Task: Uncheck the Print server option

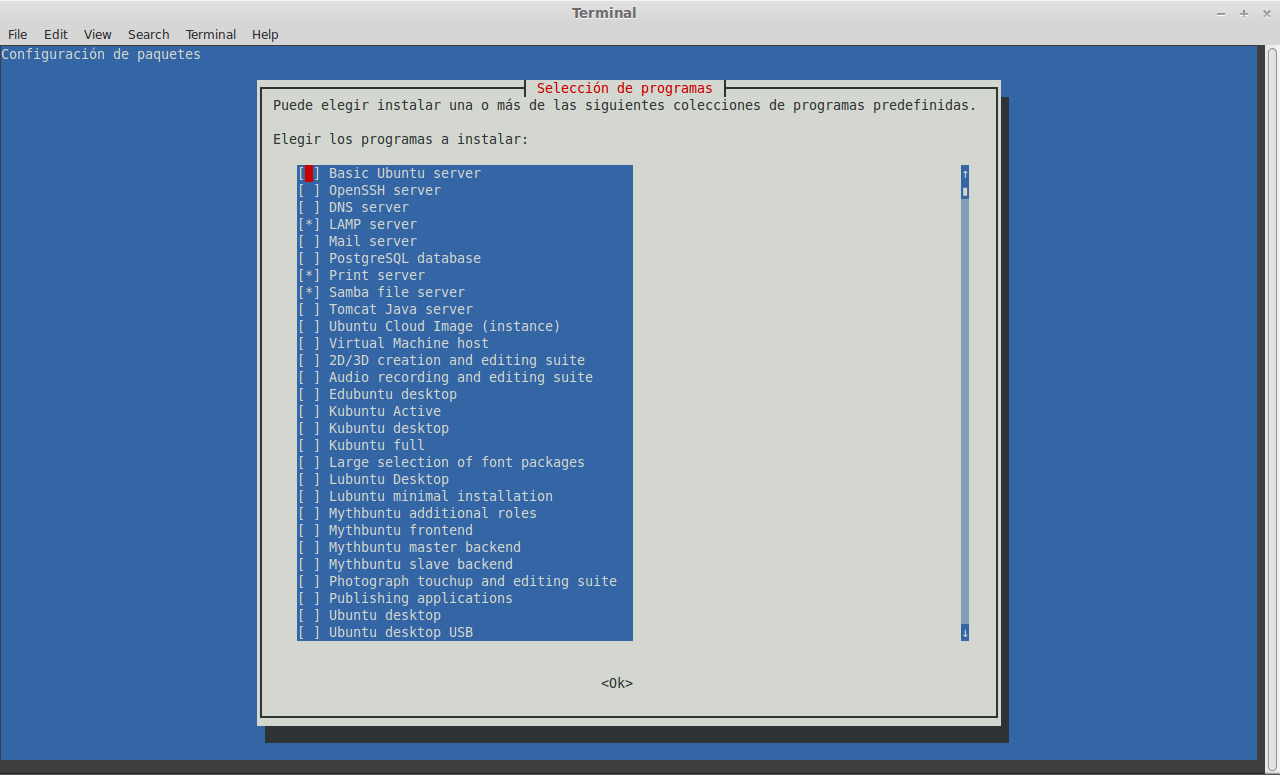Action: pyautogui.click(x=309, y=275)
